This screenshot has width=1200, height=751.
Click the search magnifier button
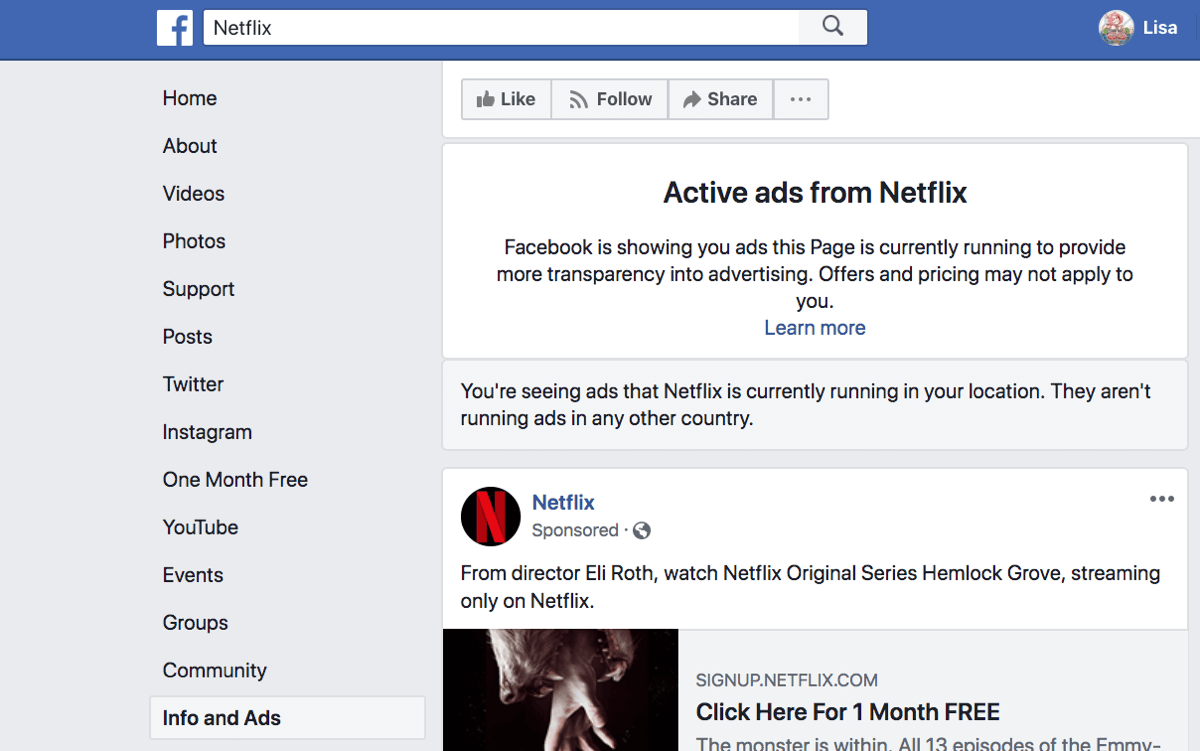(833, 28)
